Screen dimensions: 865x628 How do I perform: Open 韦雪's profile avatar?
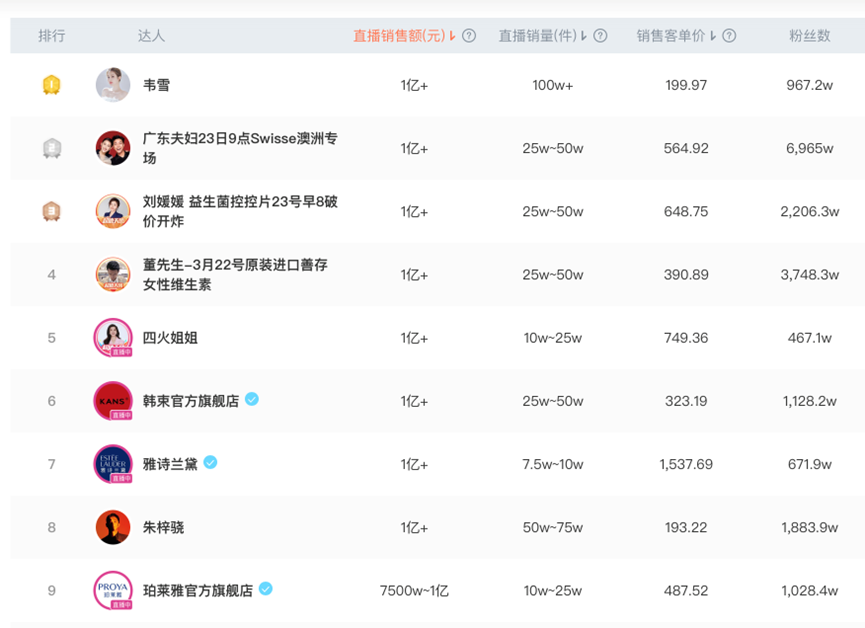113,85
